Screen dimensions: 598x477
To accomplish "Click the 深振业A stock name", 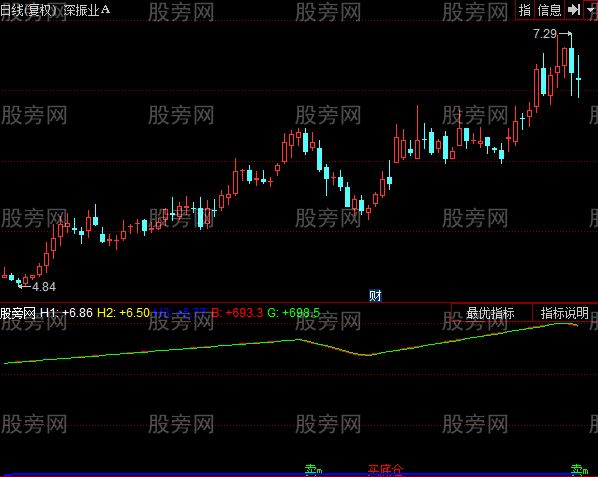I will (87, 10).
